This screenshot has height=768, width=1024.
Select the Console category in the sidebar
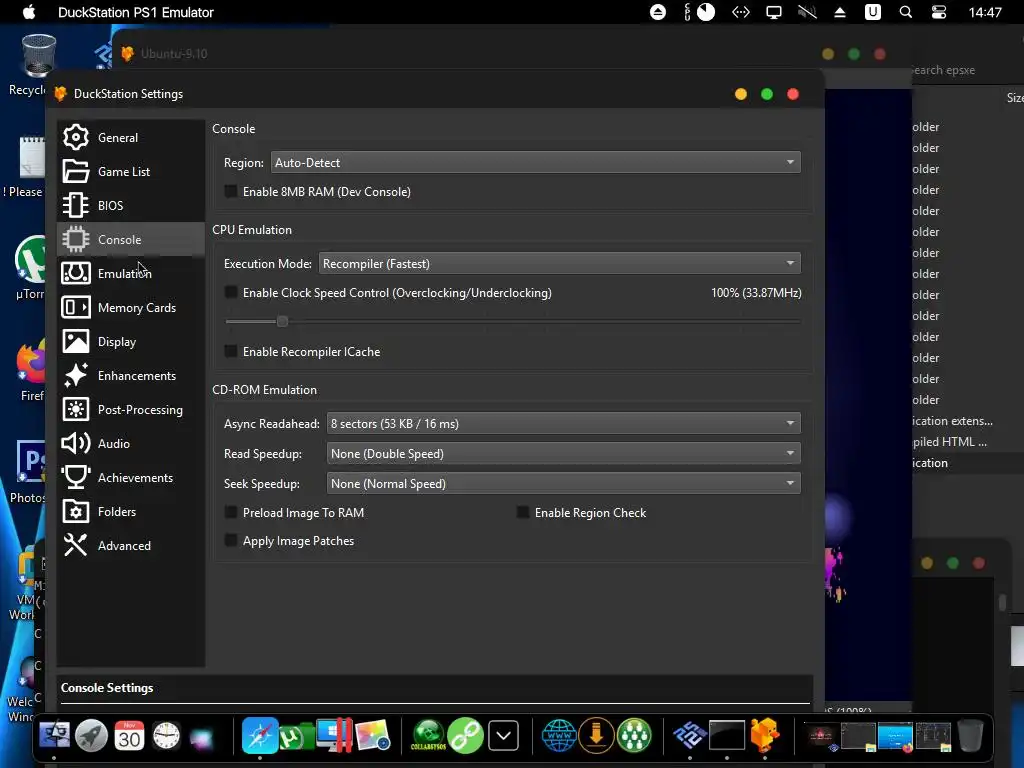click(x=131, y=240)
